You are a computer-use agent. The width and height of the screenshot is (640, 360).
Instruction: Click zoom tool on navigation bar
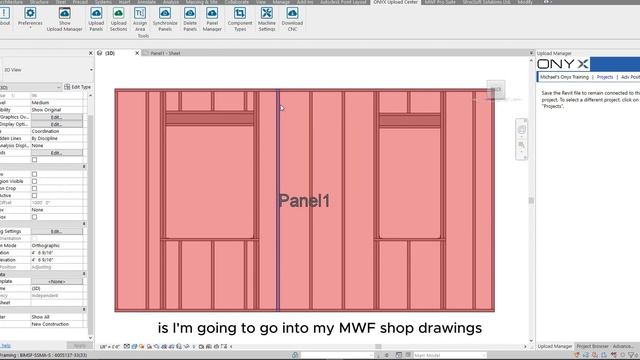click(522, 145)
